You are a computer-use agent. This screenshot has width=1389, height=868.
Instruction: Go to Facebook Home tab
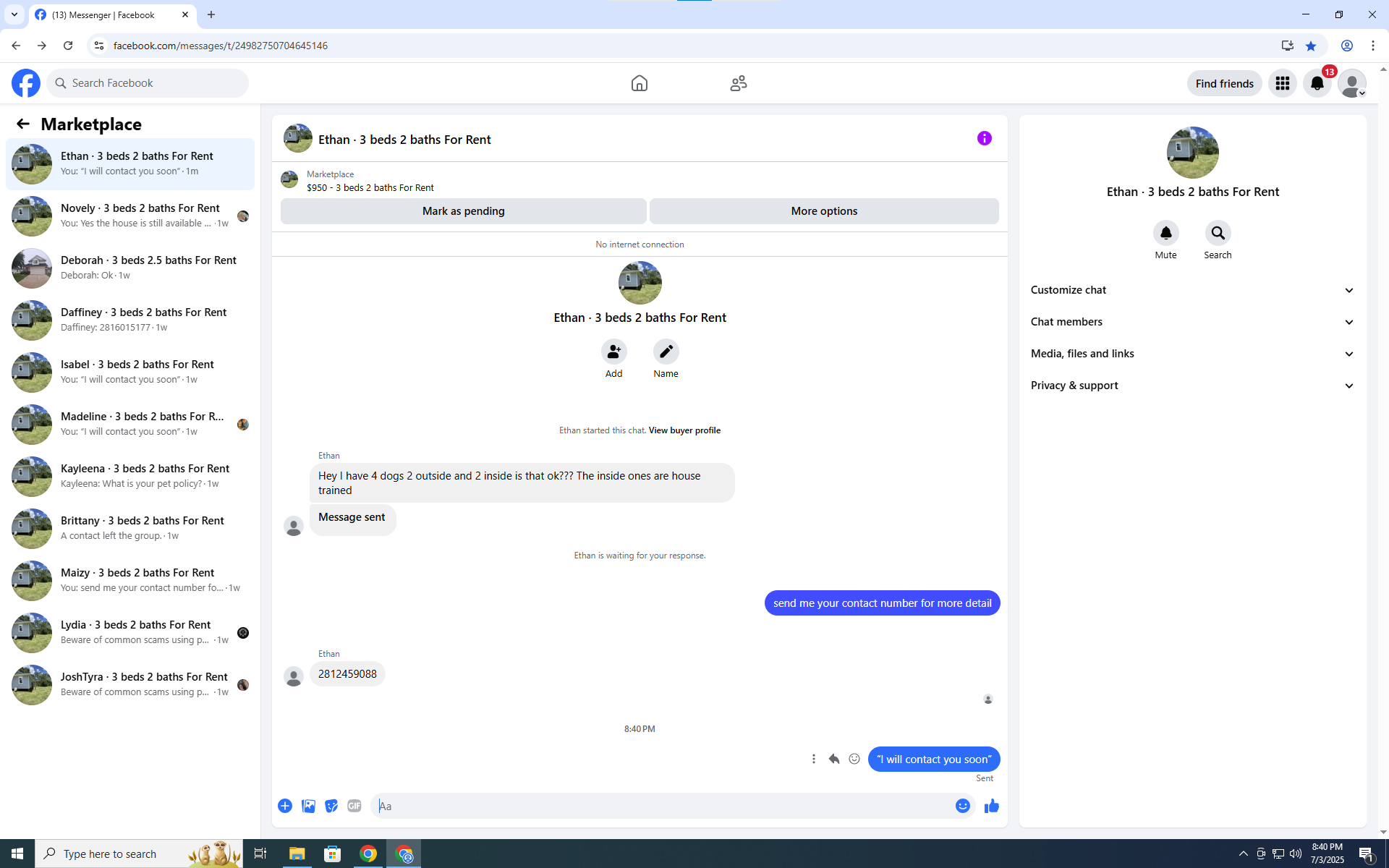point(639,83)
